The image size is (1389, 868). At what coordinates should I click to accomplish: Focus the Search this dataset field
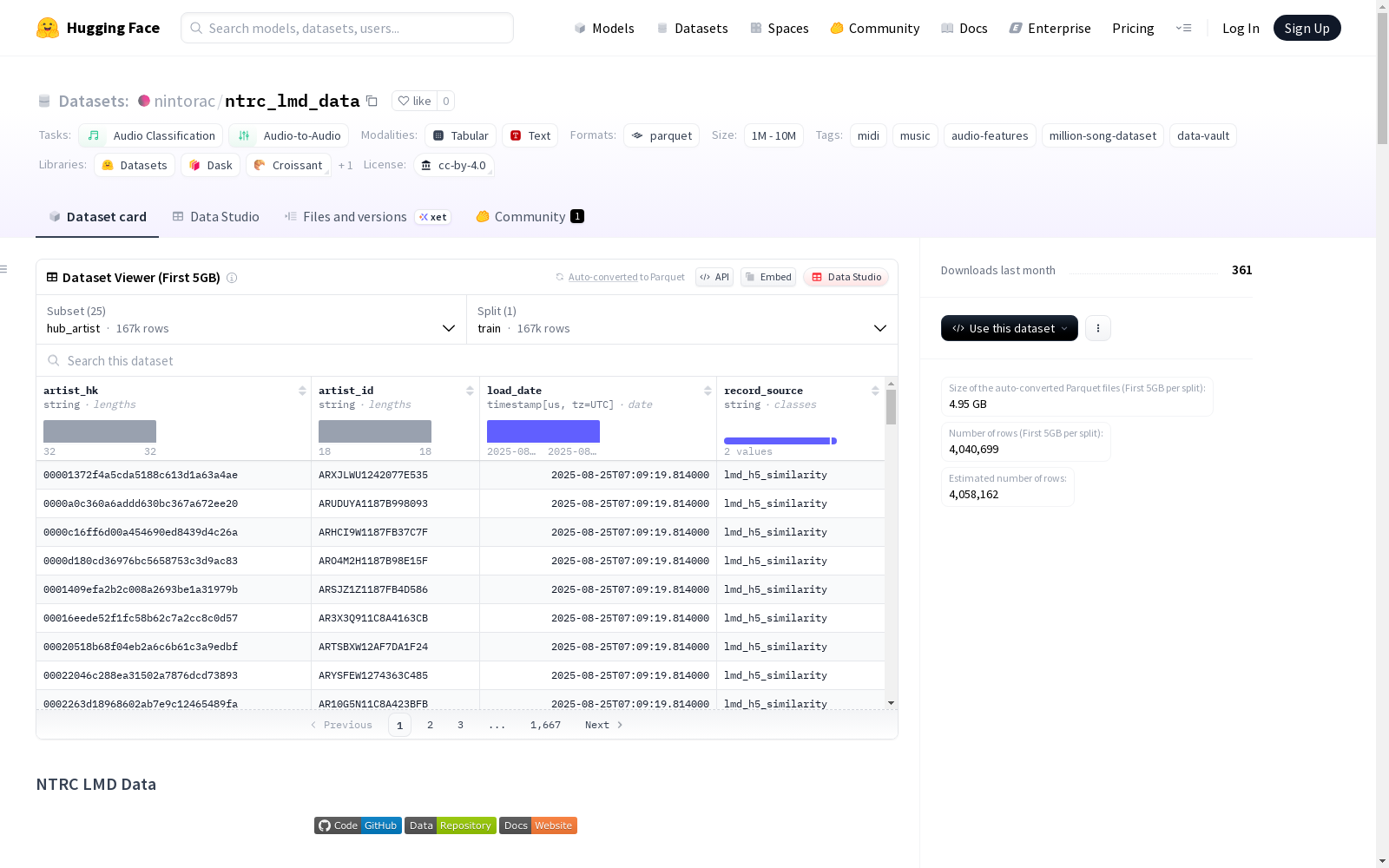[467, 361]
